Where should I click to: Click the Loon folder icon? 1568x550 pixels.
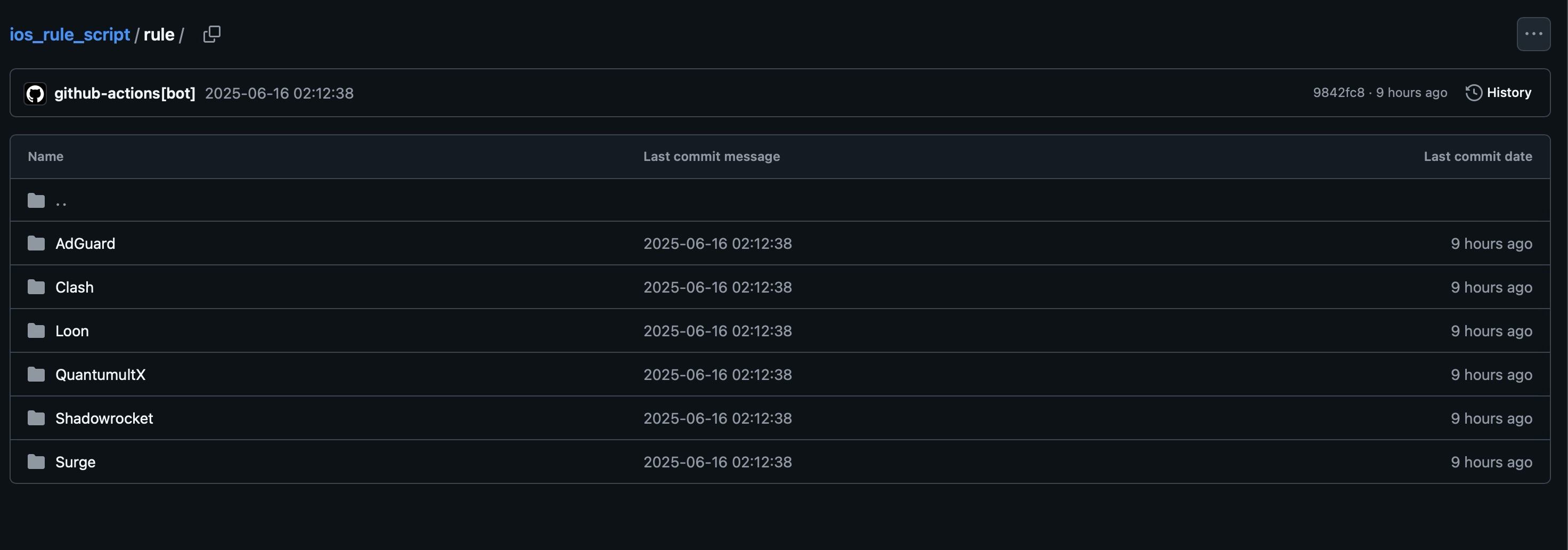click(x=37, y=331)
